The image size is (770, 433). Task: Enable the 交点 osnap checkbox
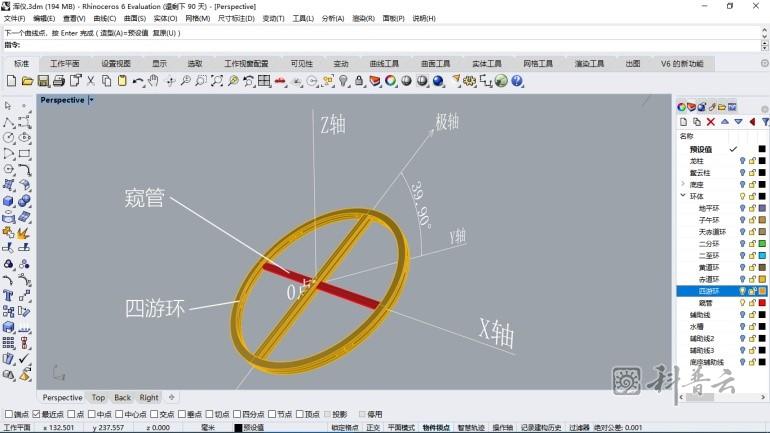(x=154, y=414)
